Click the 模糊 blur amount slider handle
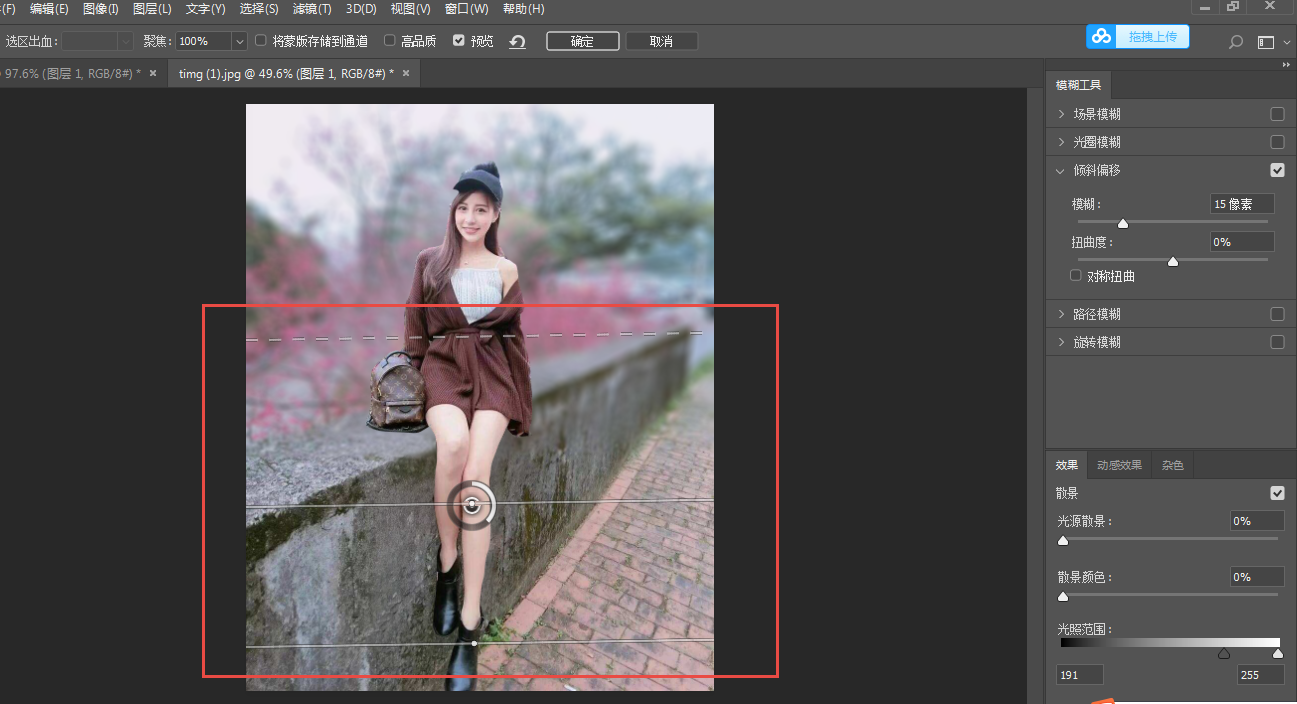This screenshot has height=704, width=1297. point(1123,223)
